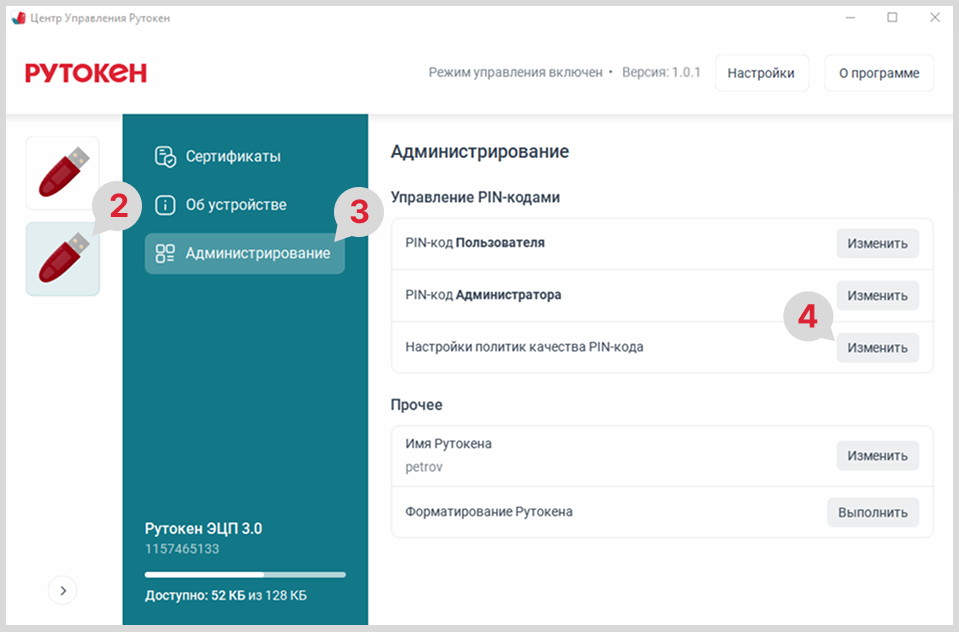Click the app icon in title bar
The width and height of the screenshot is (959, 632).
point(18,18)
